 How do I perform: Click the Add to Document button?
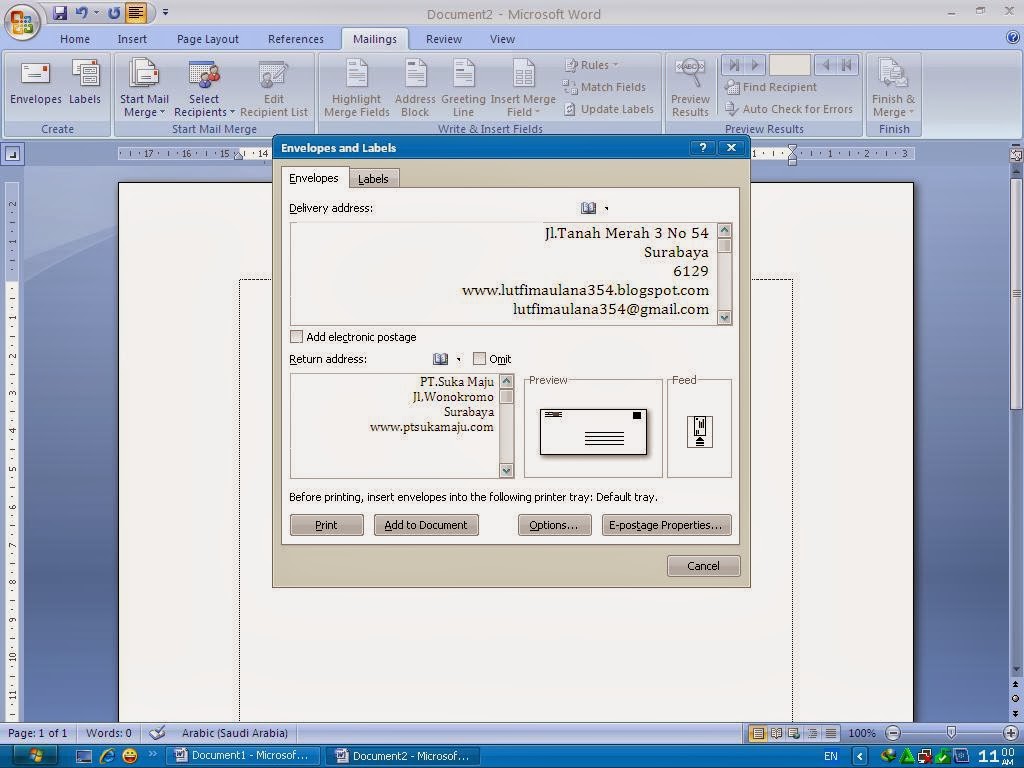[426, 524]
